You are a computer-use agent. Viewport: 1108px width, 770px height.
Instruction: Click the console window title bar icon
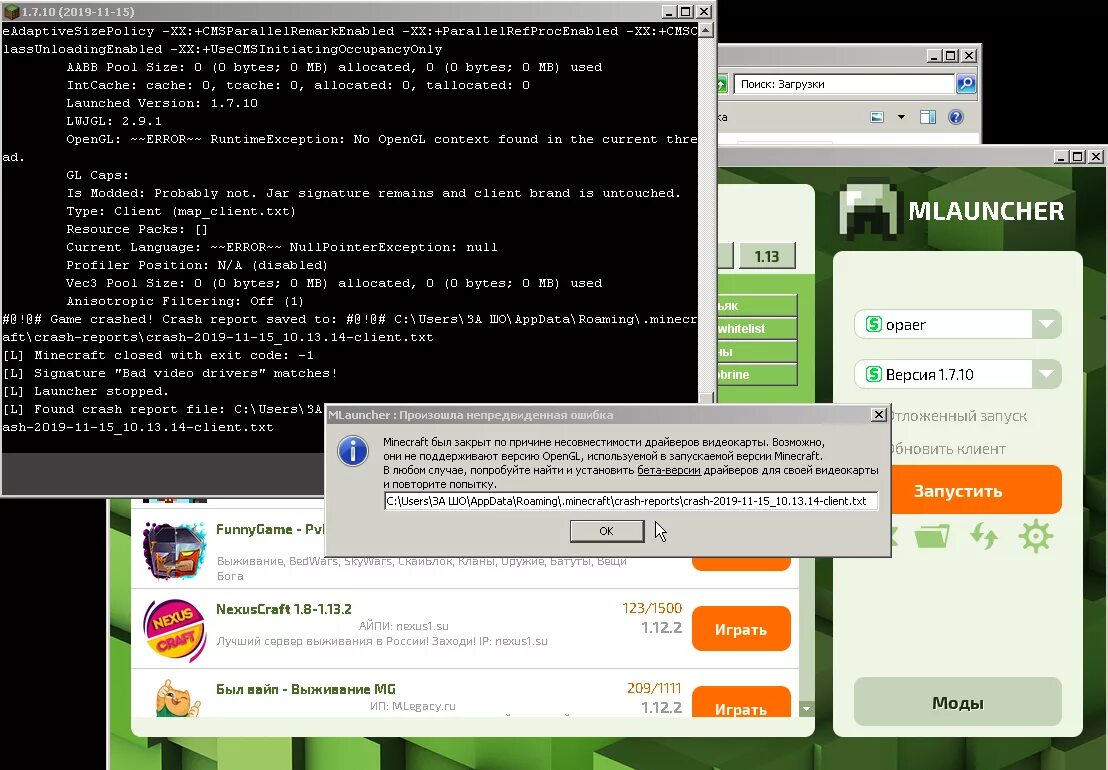click(11, 11)
